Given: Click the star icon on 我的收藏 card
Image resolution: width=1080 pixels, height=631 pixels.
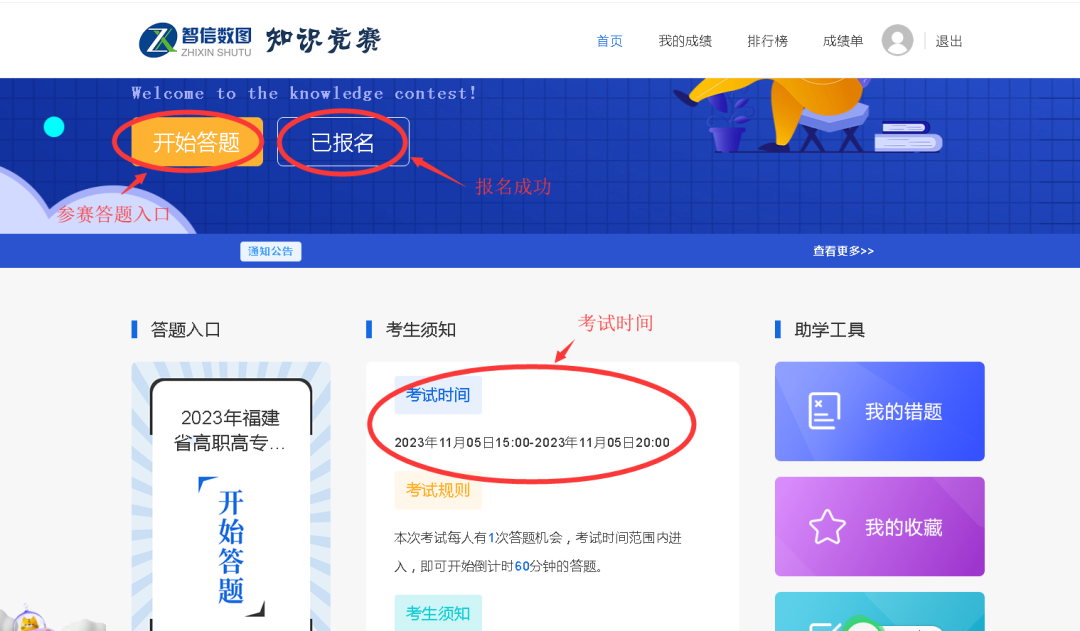Looking at the screenshot, I should coord(827,527).
